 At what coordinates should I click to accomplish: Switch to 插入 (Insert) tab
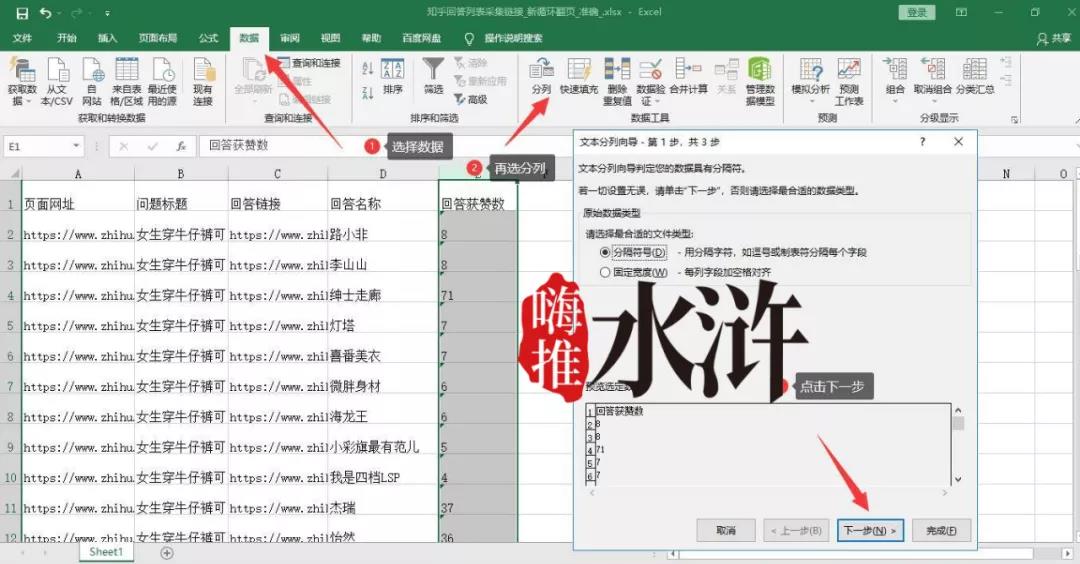click(x=107, y=38)
